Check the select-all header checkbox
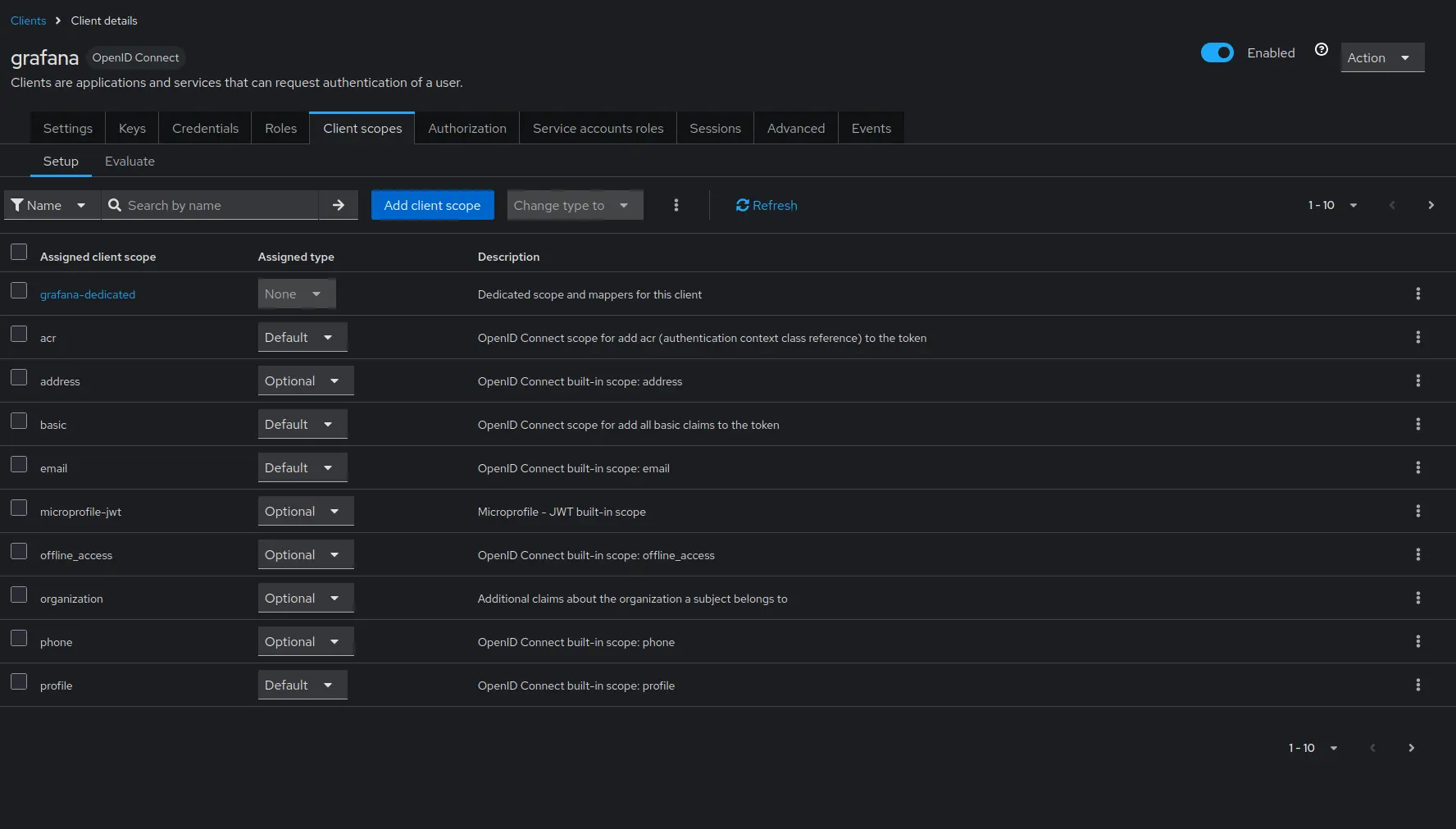The image size is (1456, 829). tap(19, 252)
